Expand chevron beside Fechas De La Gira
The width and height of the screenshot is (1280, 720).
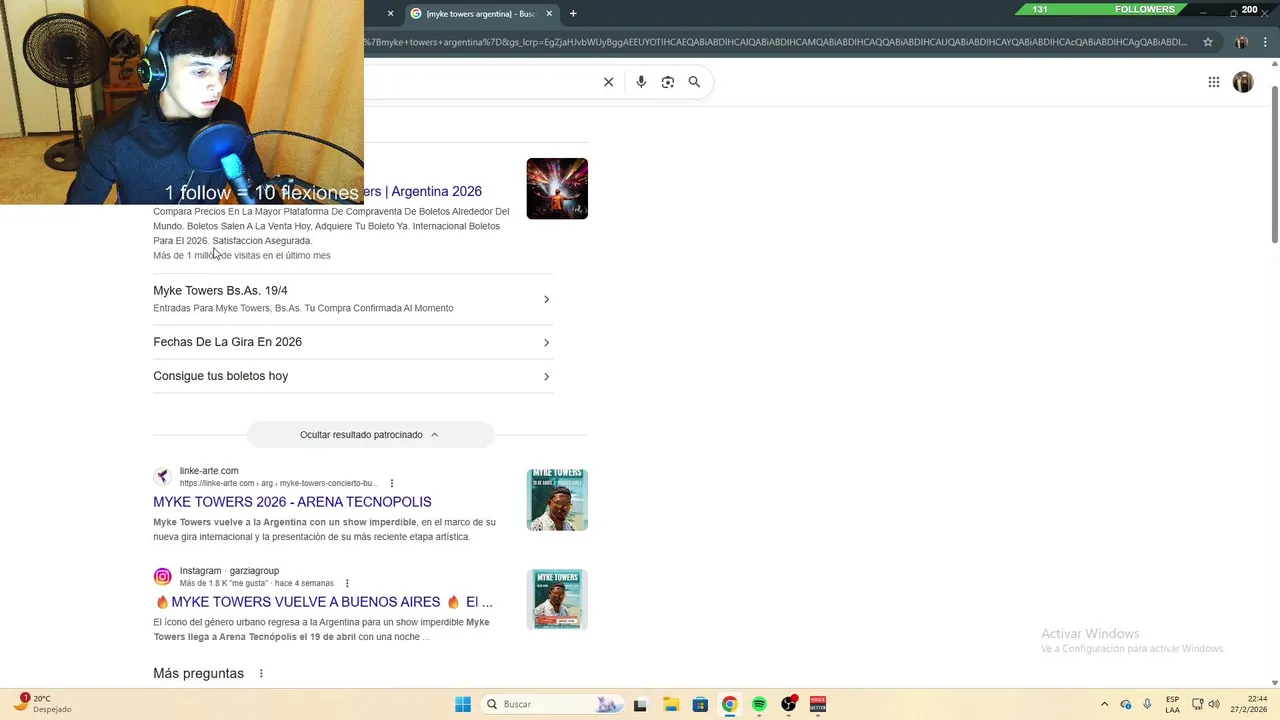546,342
